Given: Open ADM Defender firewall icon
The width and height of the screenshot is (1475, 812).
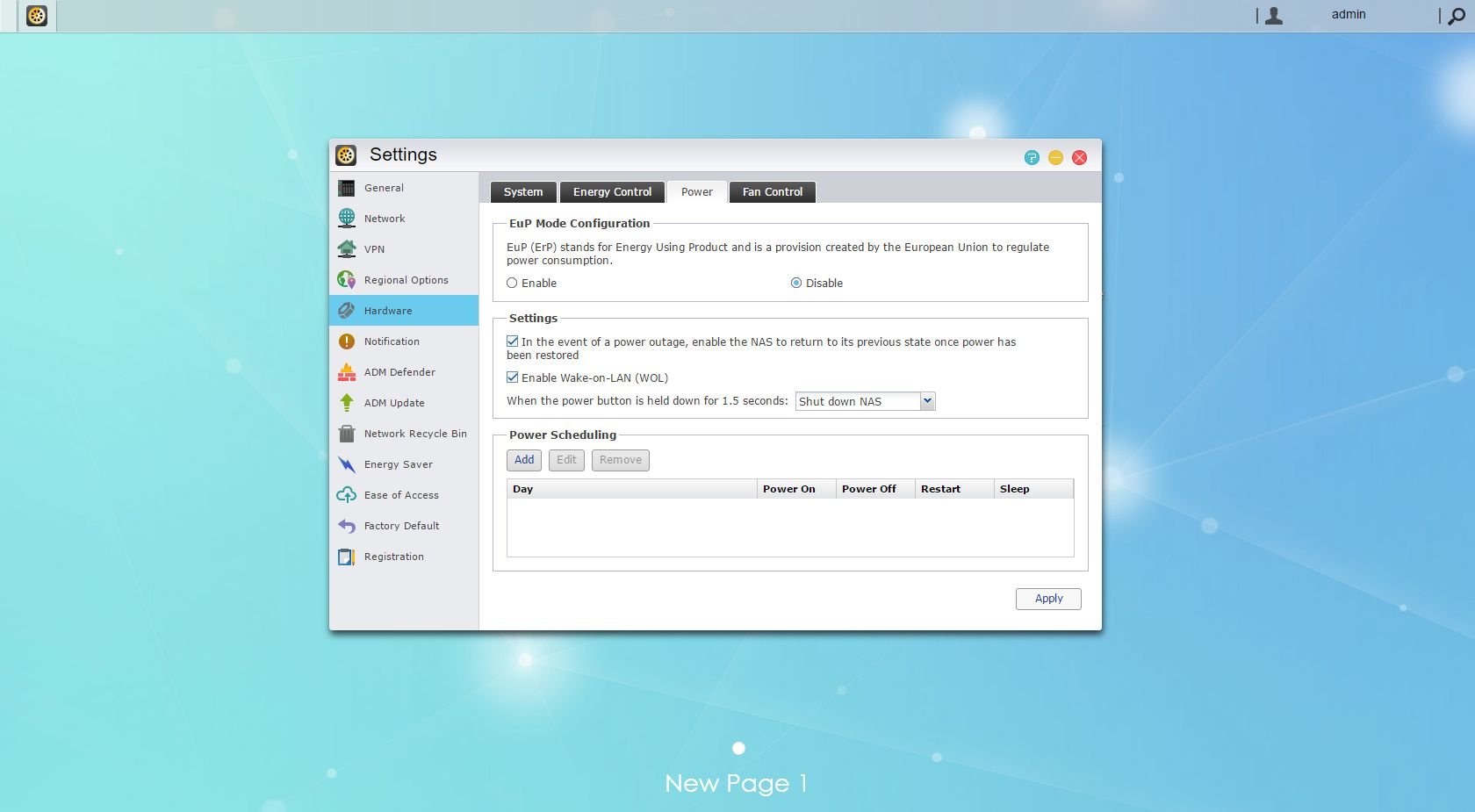Looking at the screenshot, I should coord(347,372).
